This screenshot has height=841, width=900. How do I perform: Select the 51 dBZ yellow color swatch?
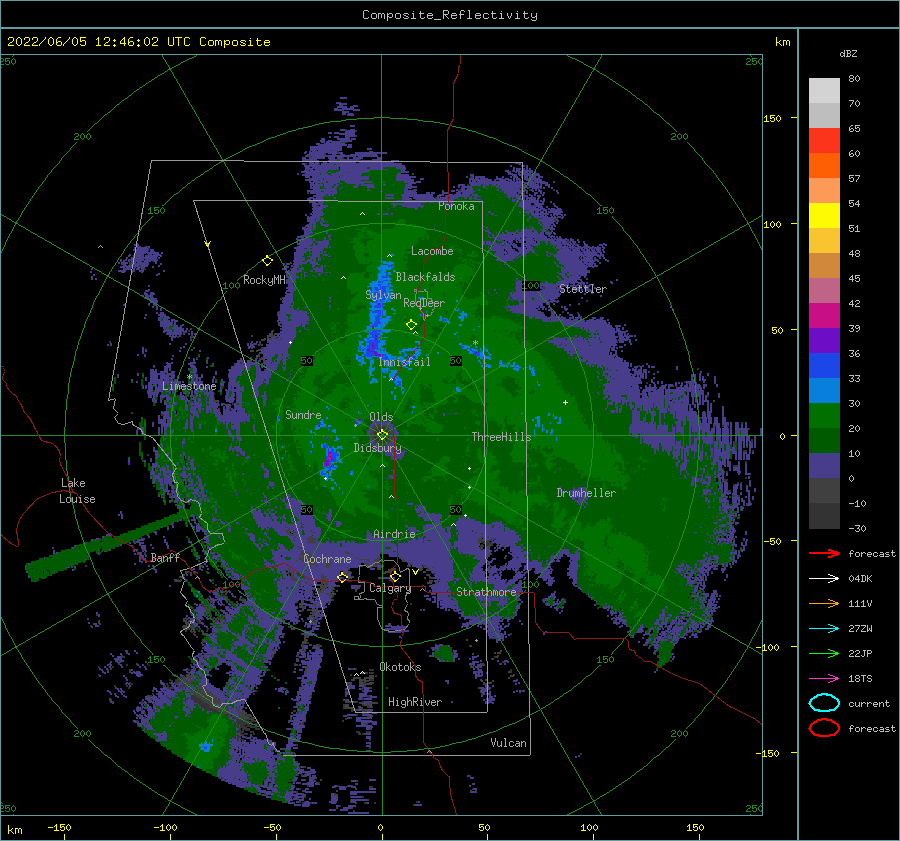824,215
